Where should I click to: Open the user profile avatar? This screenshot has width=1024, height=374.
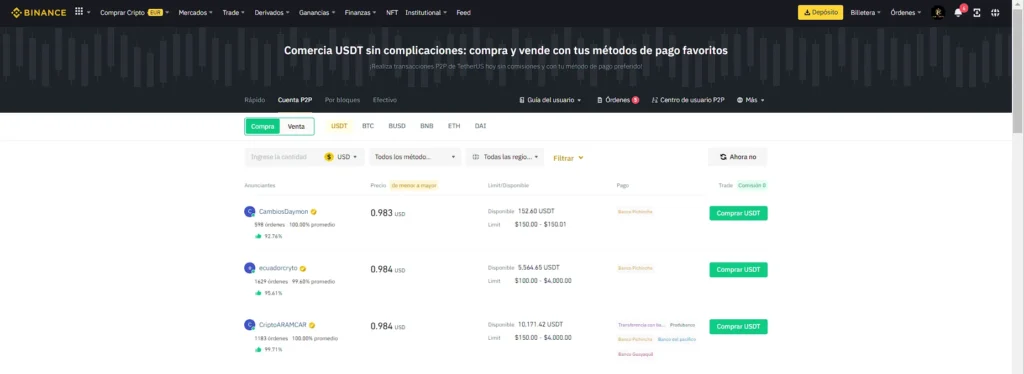[x=938, y=12]
